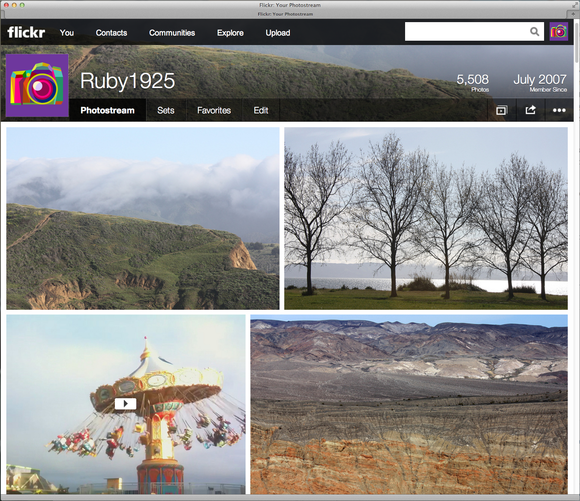Image resolution: width=580 pixels, height=501 pixels.
Task: Click inside the search input field
Action: (466, 32)
